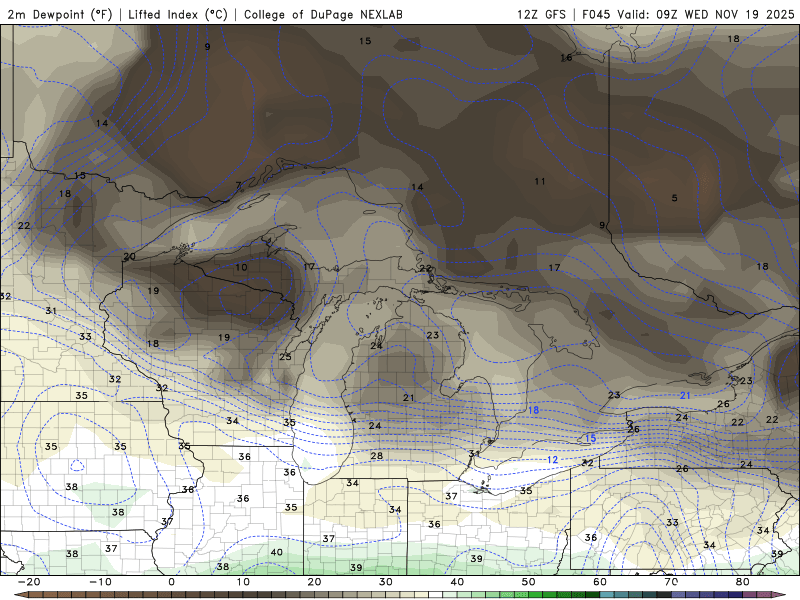
Task: Click the blue contour label '18'
Action: (533, 410)
